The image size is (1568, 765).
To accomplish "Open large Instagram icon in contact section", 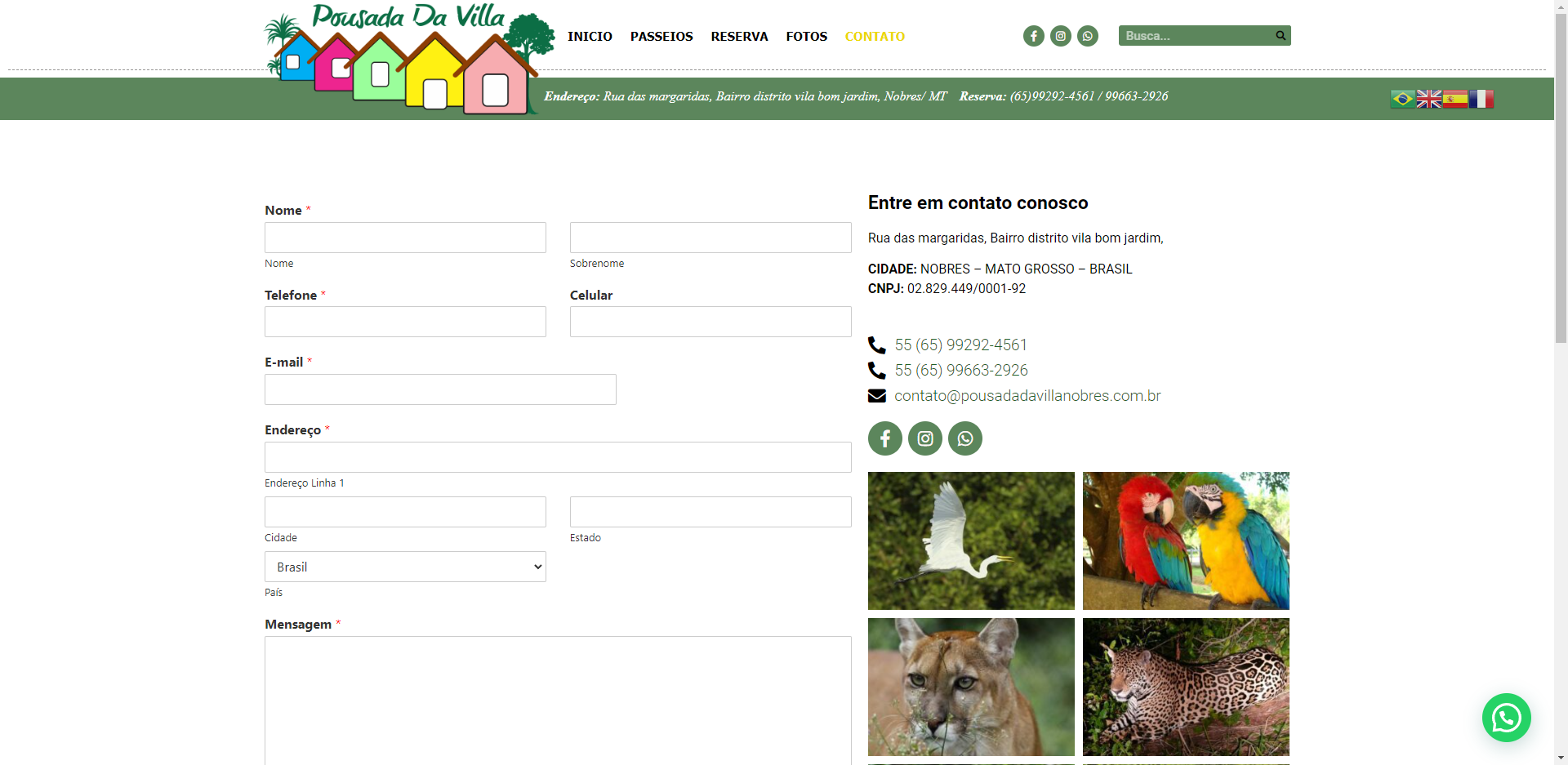I will [925, 438].
